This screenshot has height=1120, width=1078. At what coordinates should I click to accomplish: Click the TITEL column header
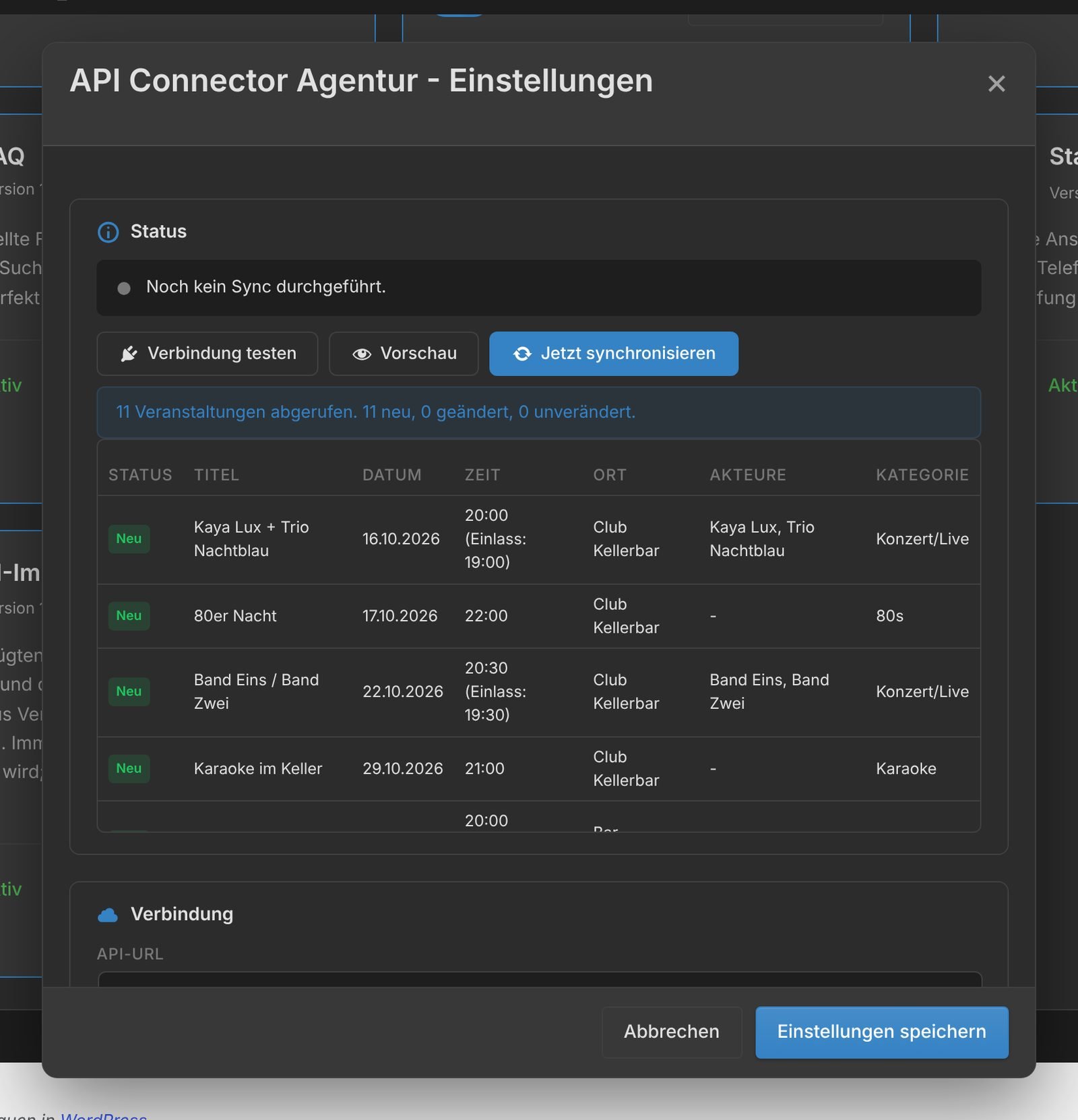[x=216, y=475]
